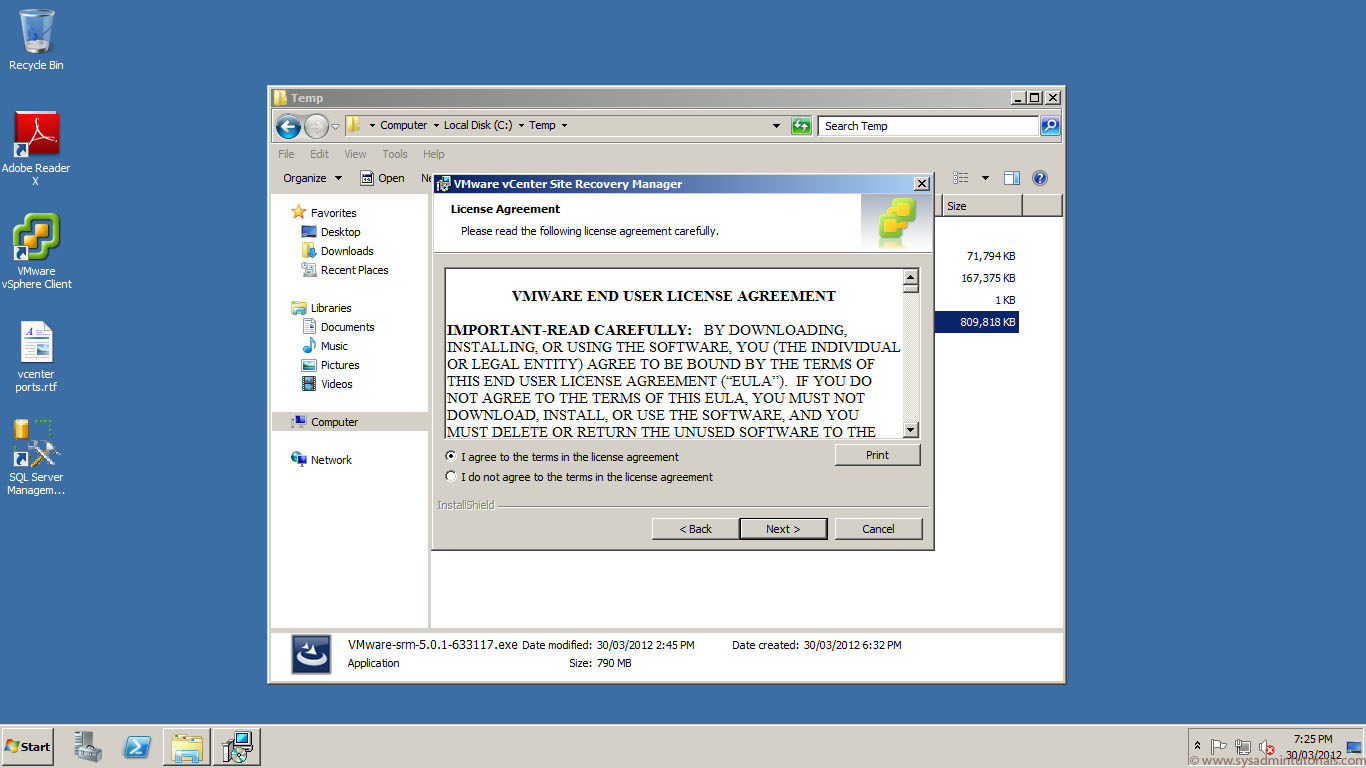Click Cancel in the installer dialog
1366x768 pixels.
click(x=878, y=529)
